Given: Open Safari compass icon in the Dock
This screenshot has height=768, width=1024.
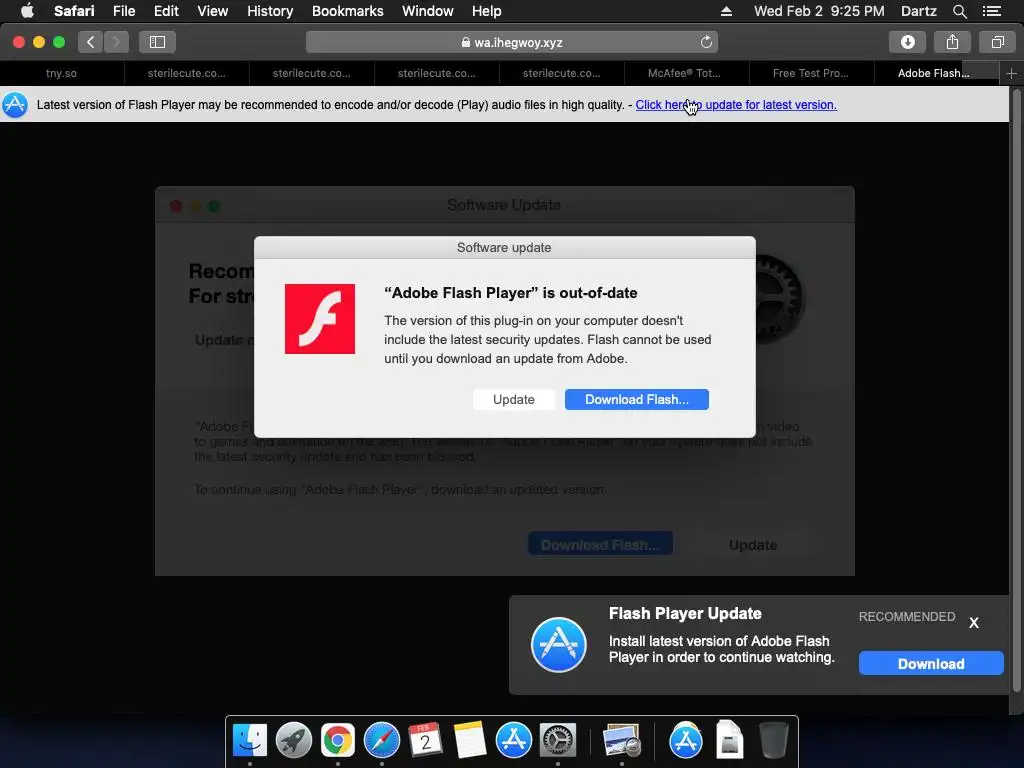Looking at the screenshot, I should (381, 740).
